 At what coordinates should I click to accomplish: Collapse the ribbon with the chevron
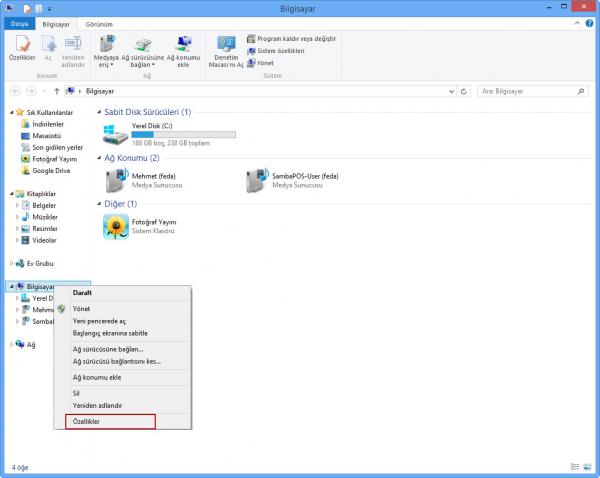[577, 23]
